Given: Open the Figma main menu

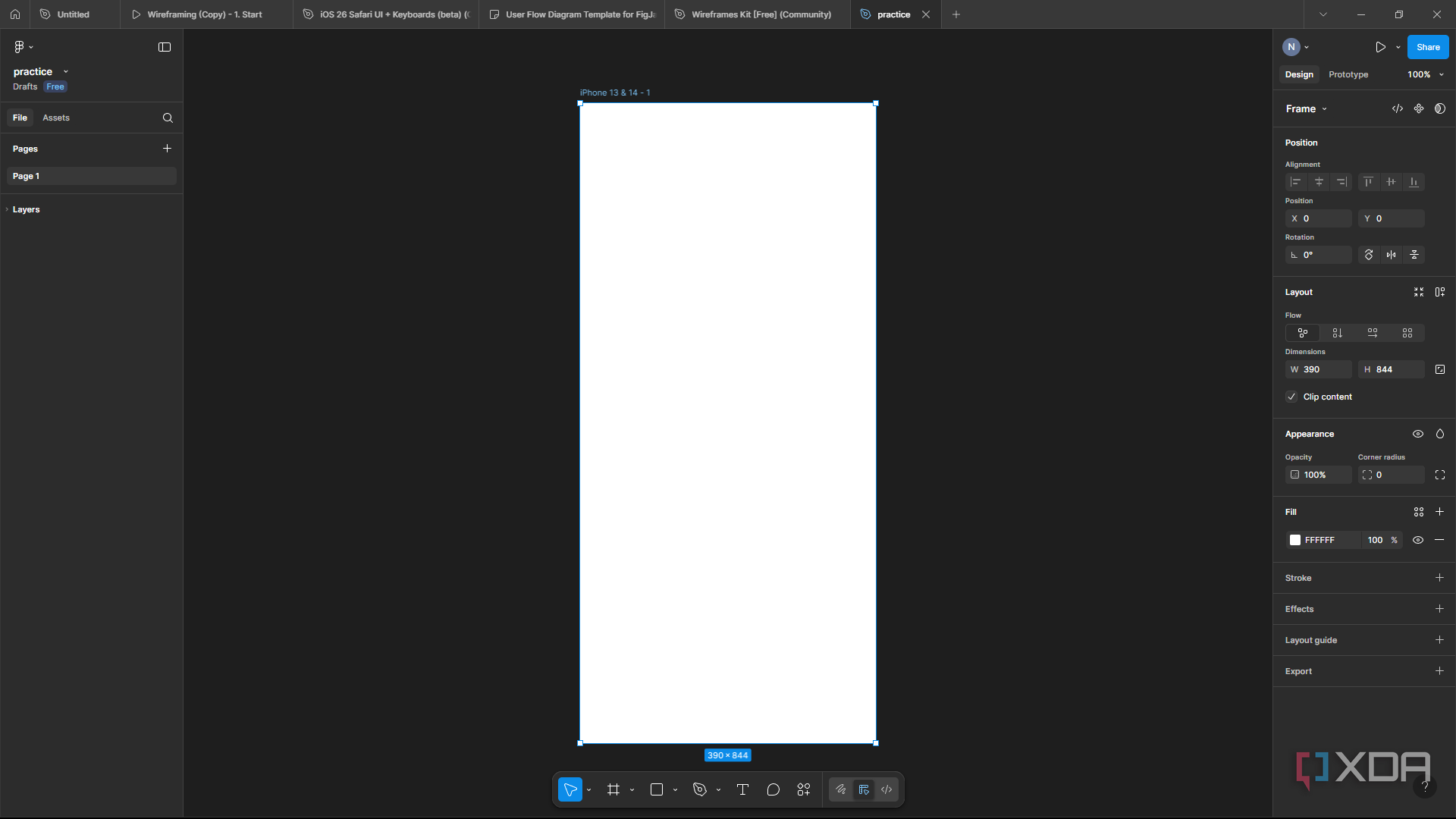Looking at the screenshot, I should [23, 47].
